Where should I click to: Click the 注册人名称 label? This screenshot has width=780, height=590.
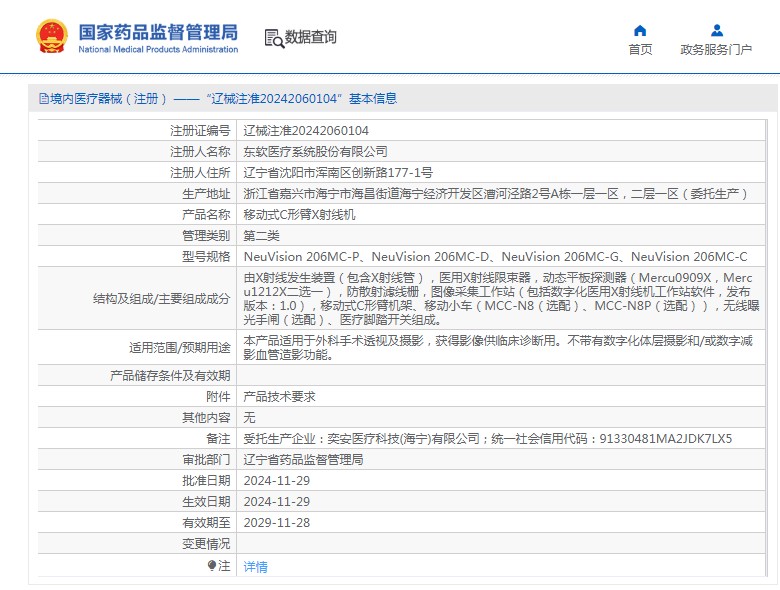[x=200, y=152]
